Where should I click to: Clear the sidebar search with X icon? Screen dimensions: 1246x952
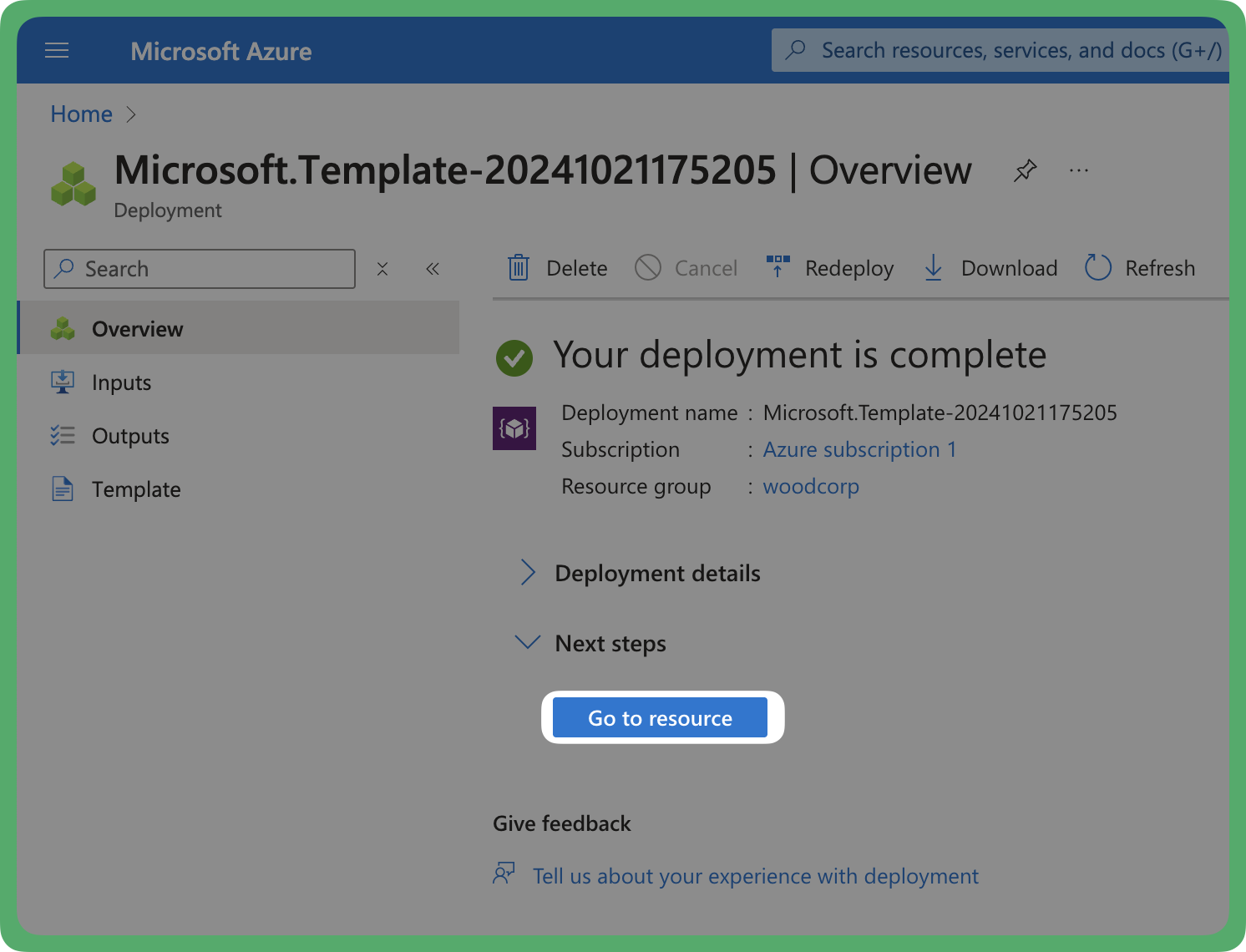coord(382,269)
